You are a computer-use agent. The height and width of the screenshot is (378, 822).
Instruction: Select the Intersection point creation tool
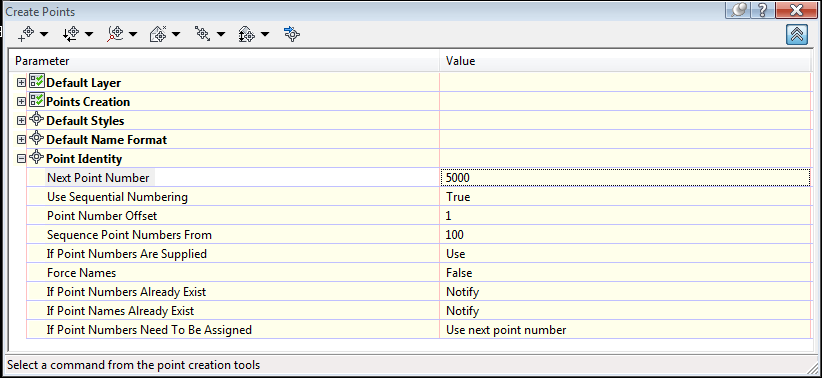click(70, 34)
